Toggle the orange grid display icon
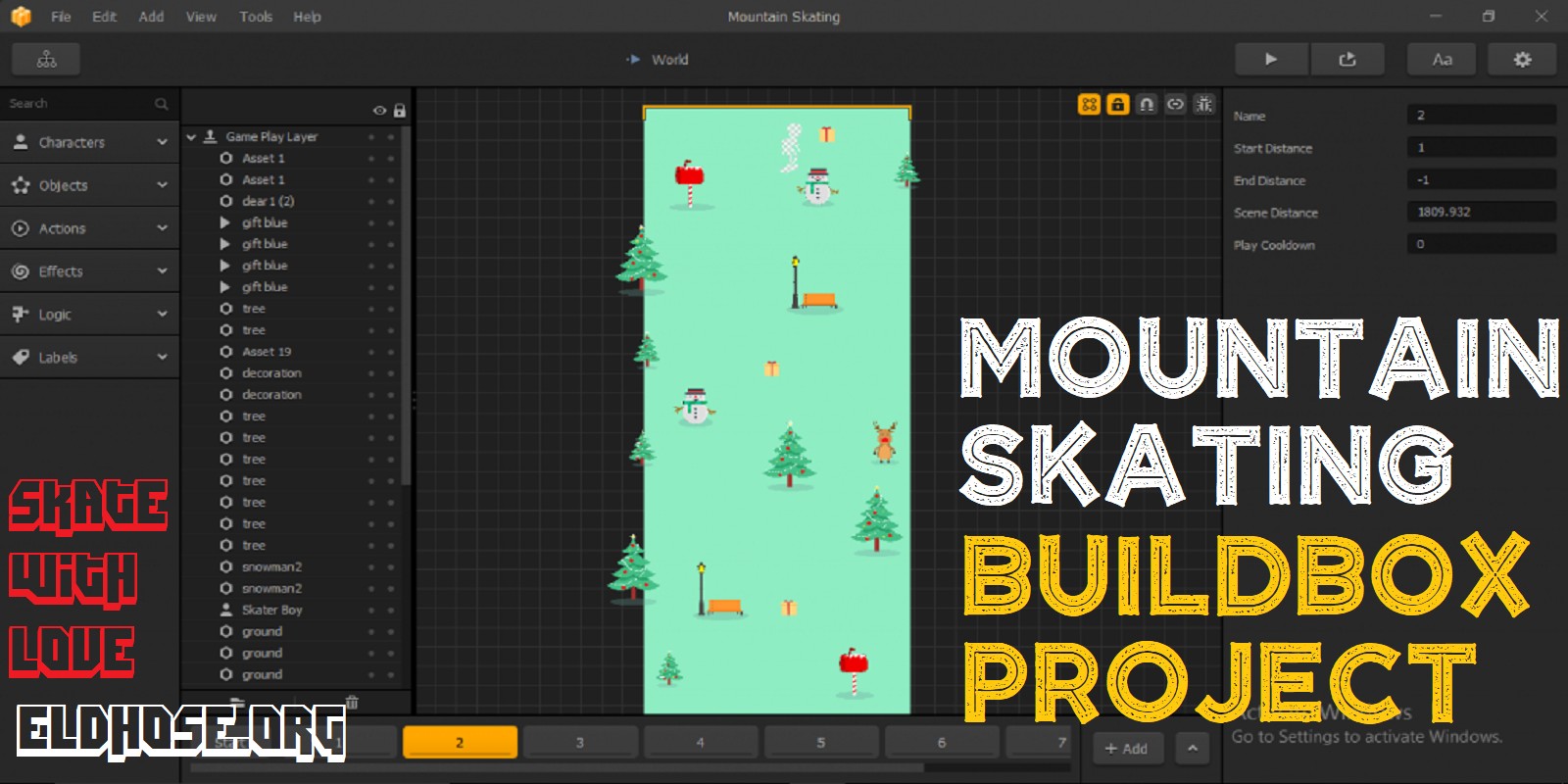Screen dimensions: 1568x784 (1089, 104)
